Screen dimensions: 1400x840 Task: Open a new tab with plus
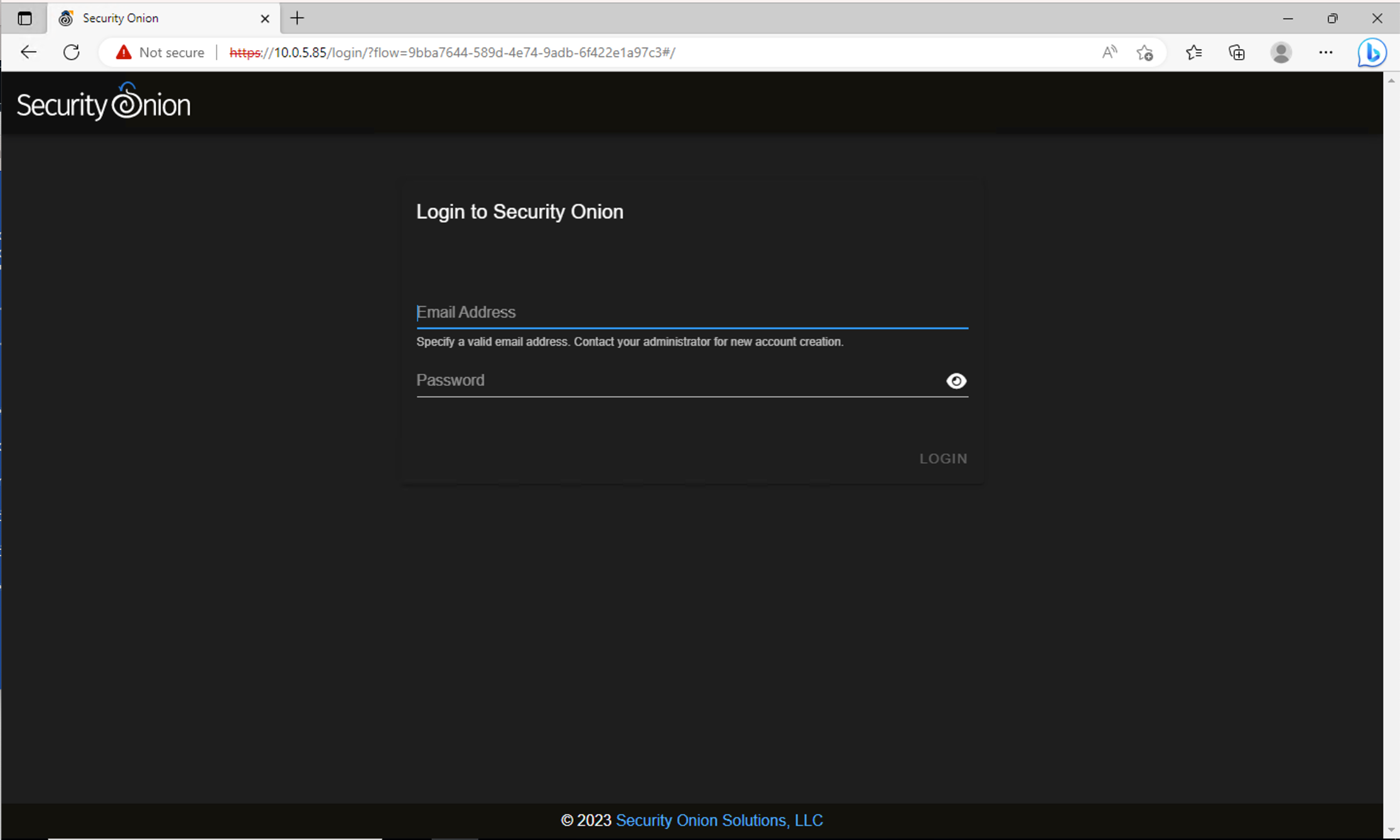pyautogui.click(x=297, y=18)
